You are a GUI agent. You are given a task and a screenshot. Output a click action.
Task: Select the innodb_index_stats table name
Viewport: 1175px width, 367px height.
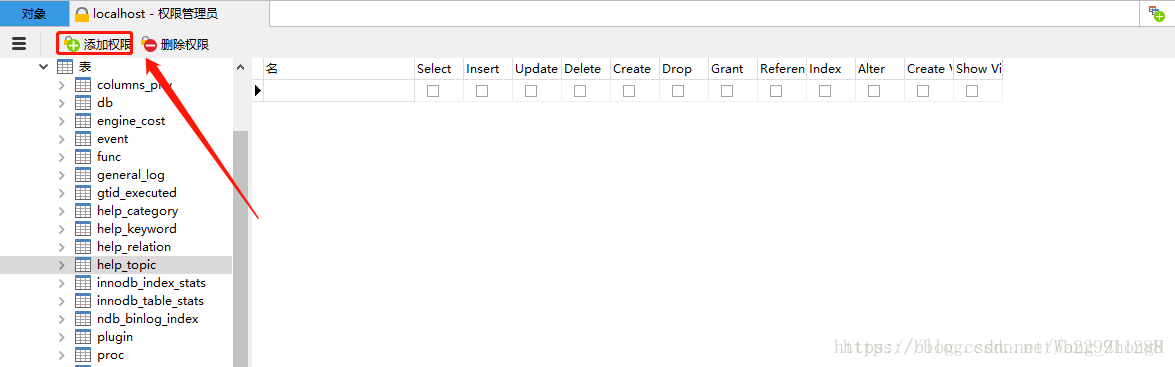tap(151, 282)
